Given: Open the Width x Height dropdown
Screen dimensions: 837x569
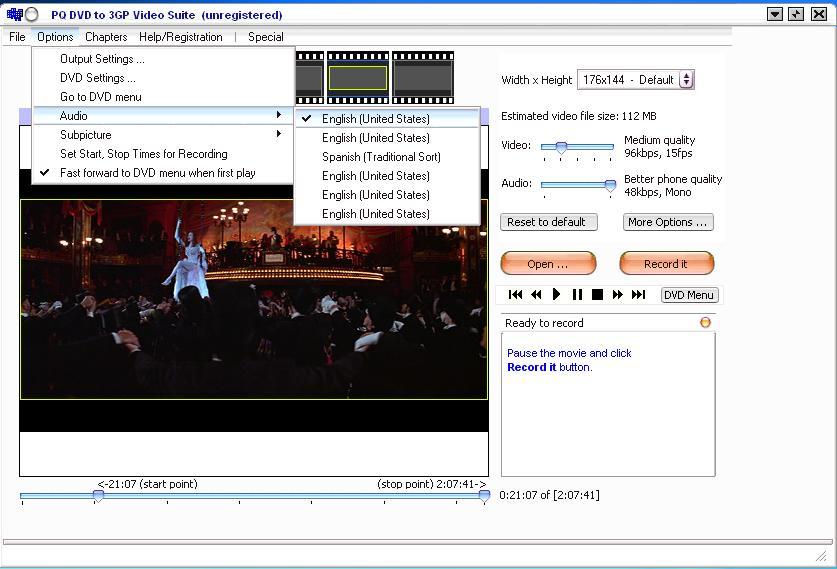Looking at the screenshot, I should coord(635,80).
